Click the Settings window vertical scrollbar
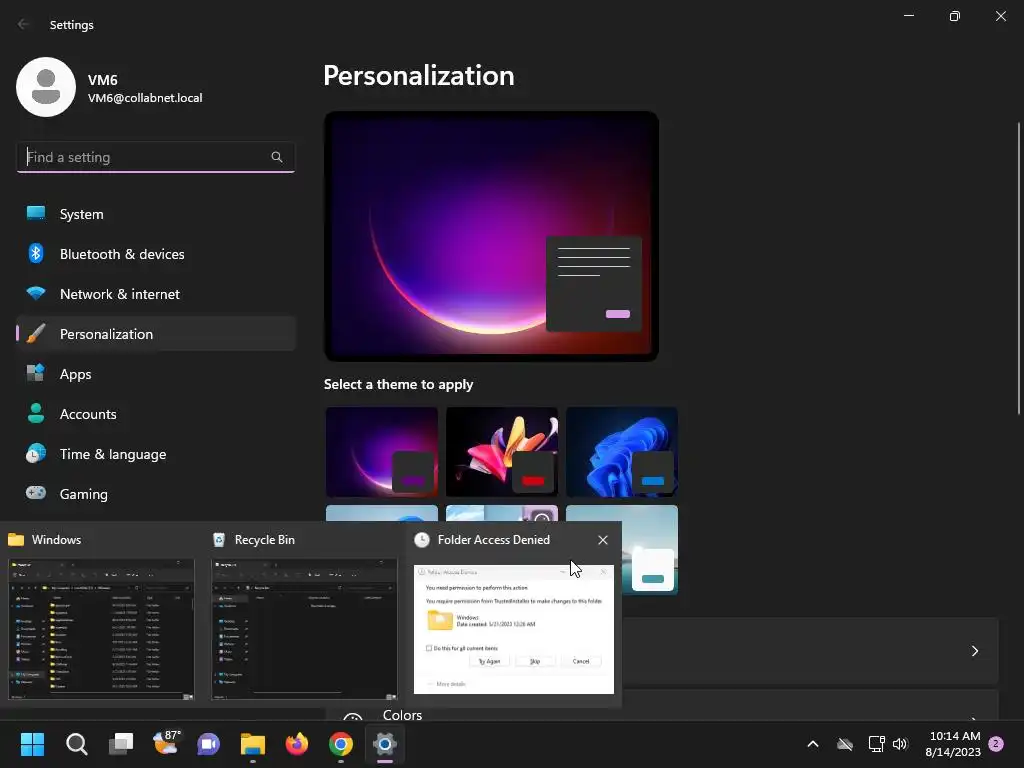This screenshot has height=768, width=1024. point(1019,268)
